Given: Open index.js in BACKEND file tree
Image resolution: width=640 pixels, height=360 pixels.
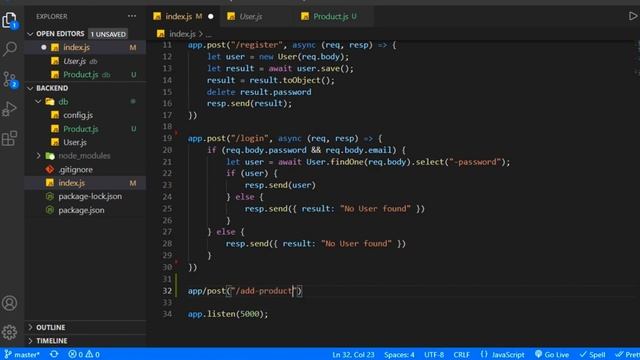Looking at the screenshot, I should coord(85,183).
